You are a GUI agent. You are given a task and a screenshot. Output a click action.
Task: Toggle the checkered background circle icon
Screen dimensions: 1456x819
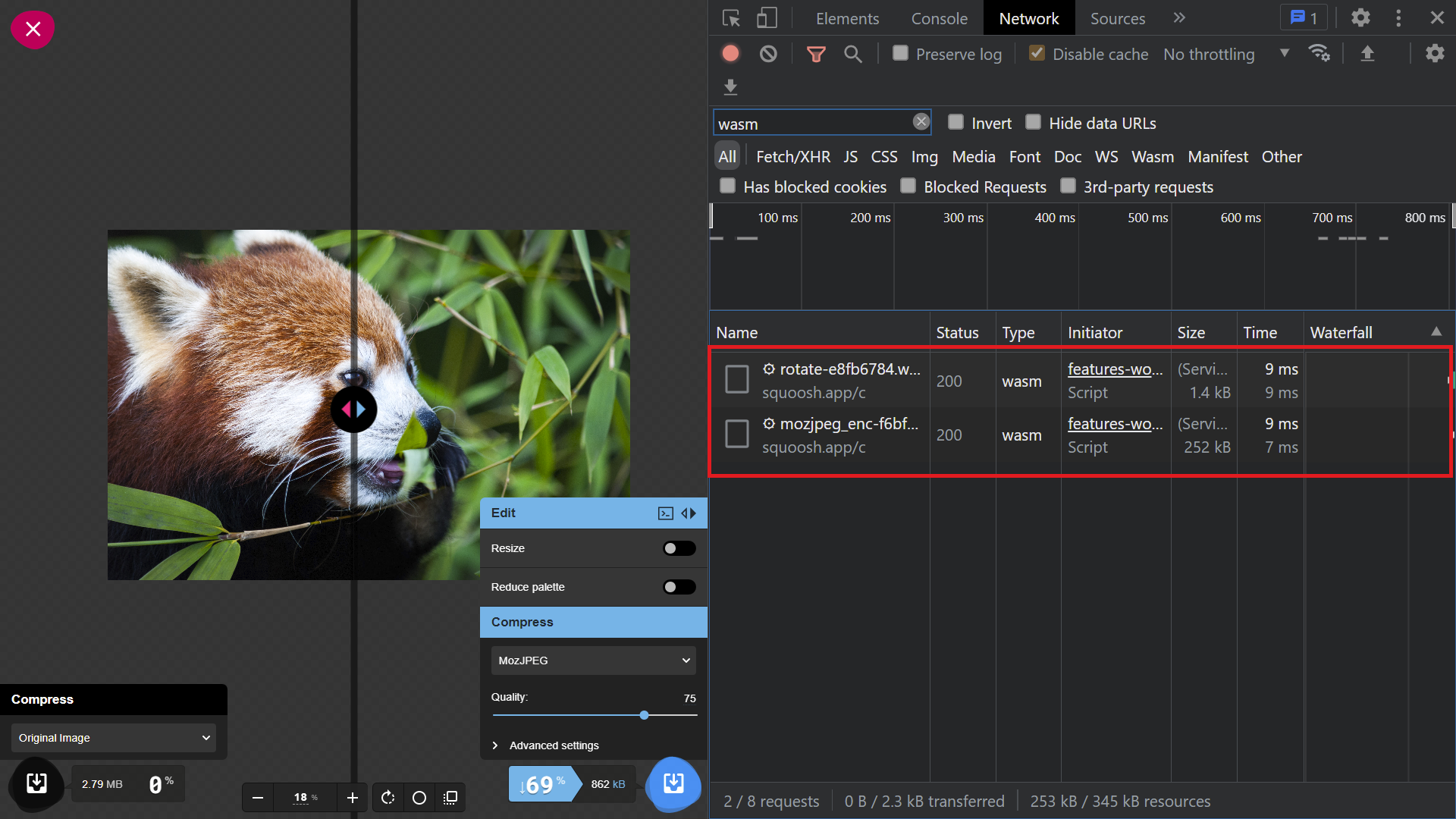point(419,798)
